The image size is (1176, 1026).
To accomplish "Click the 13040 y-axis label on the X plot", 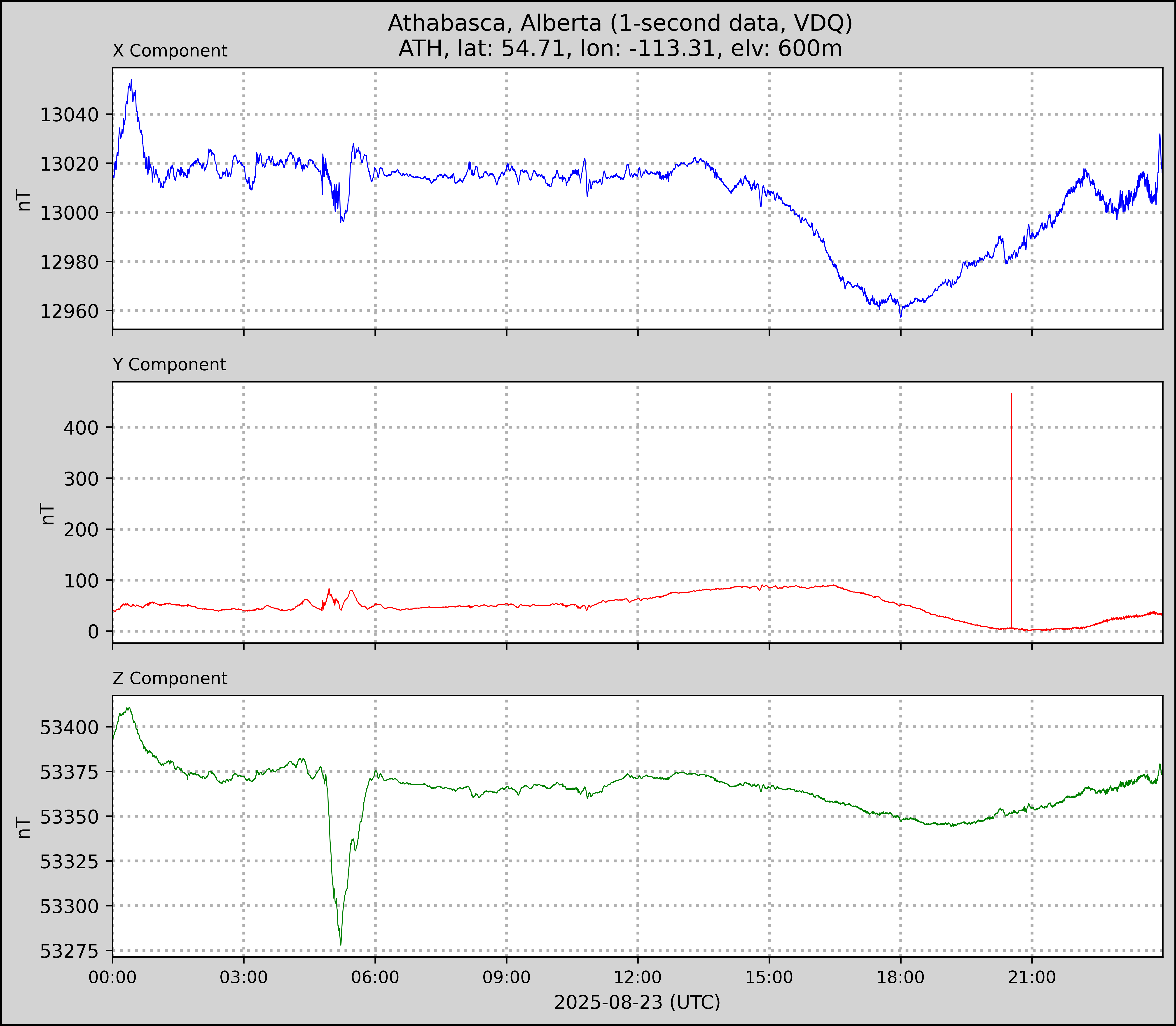I will tap(69, 115).
